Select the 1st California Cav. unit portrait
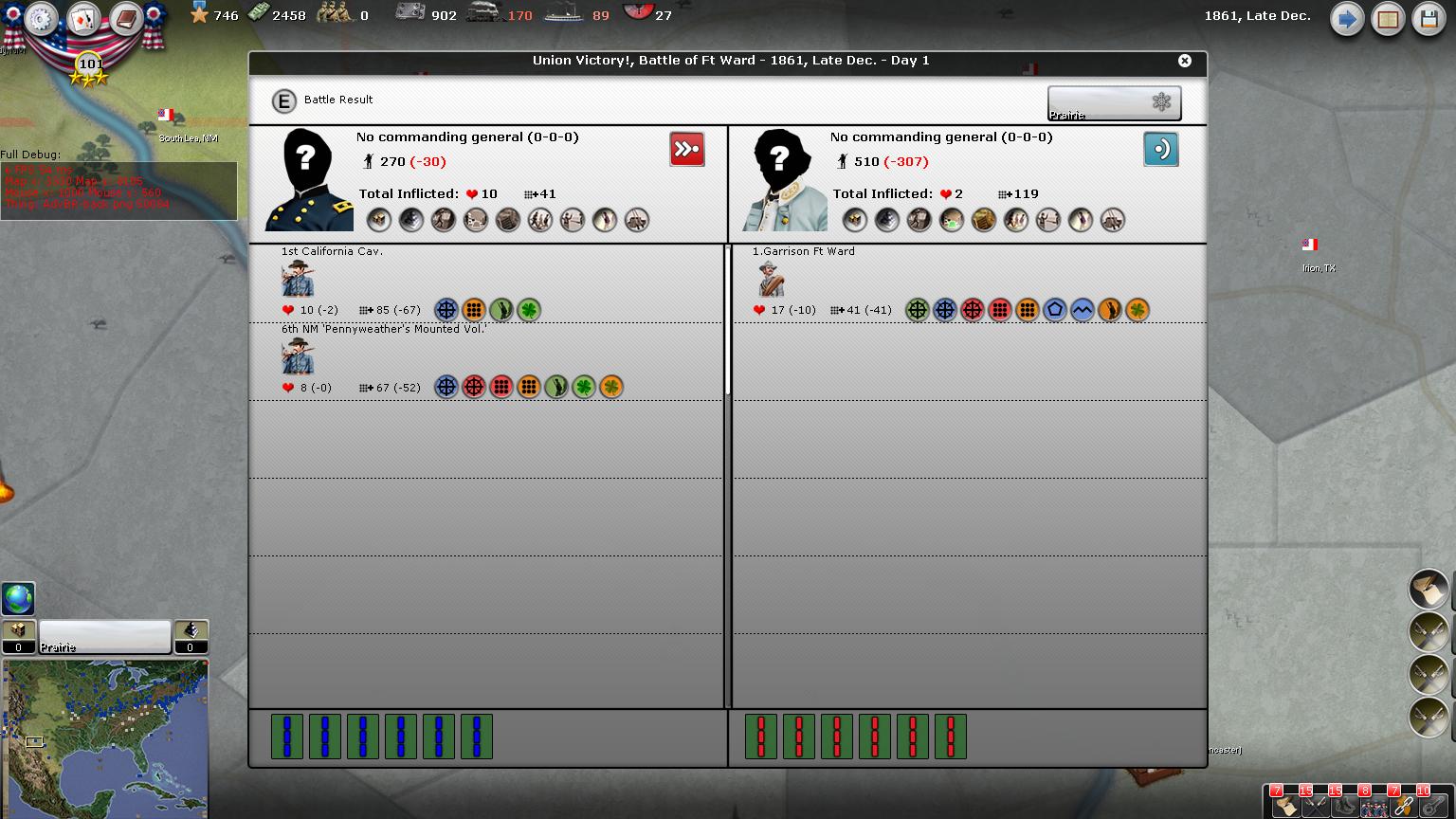The image size is (1456, 819). [x=298, y=280]
